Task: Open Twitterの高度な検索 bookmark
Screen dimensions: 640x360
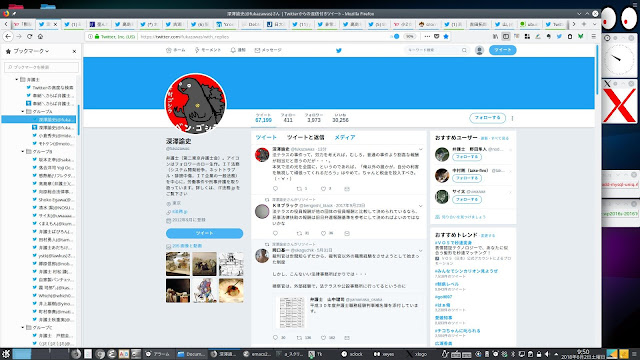Action: point(49,87)
